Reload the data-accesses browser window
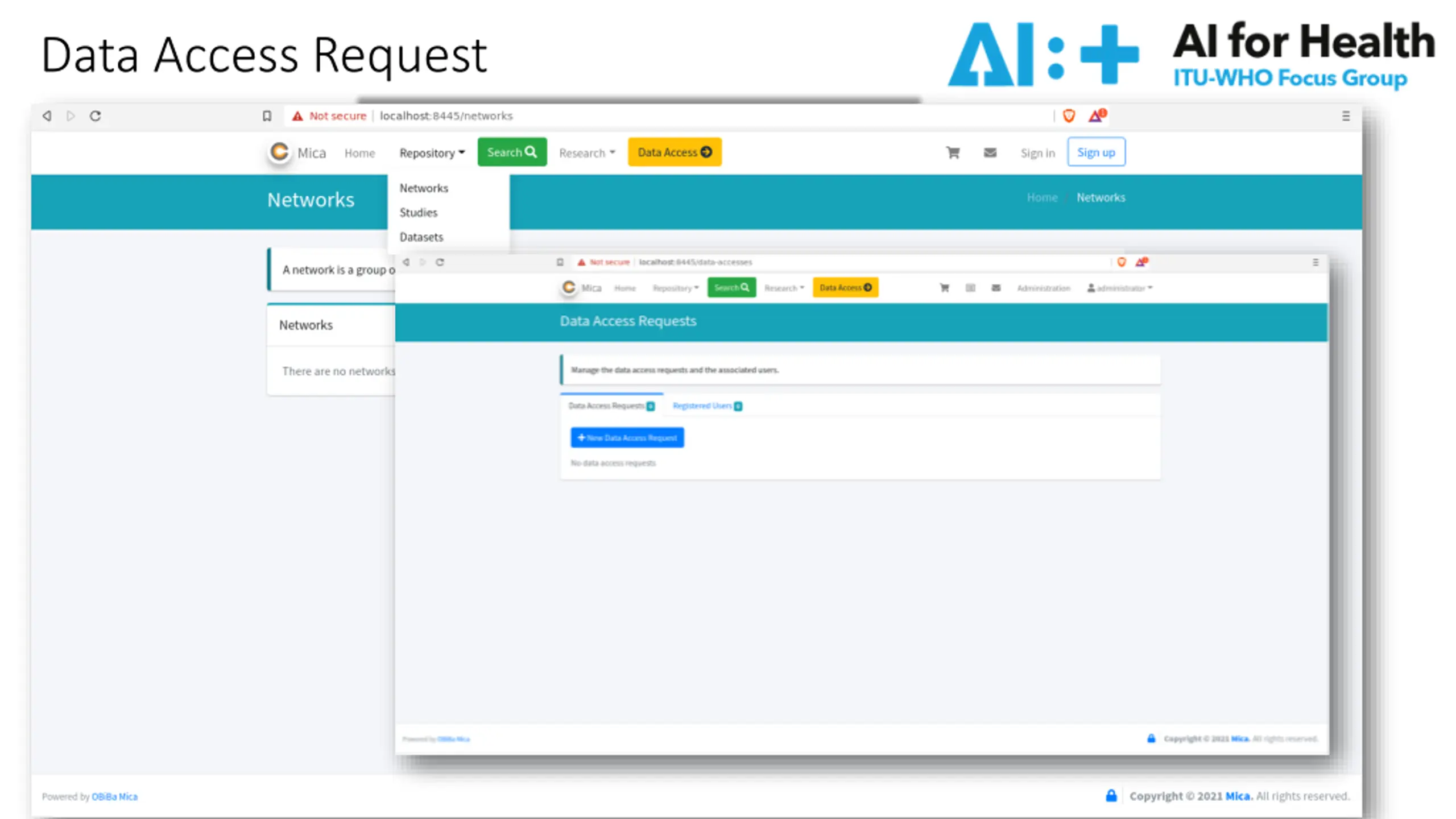This screenshot has width=1456, height=819. 440,262
